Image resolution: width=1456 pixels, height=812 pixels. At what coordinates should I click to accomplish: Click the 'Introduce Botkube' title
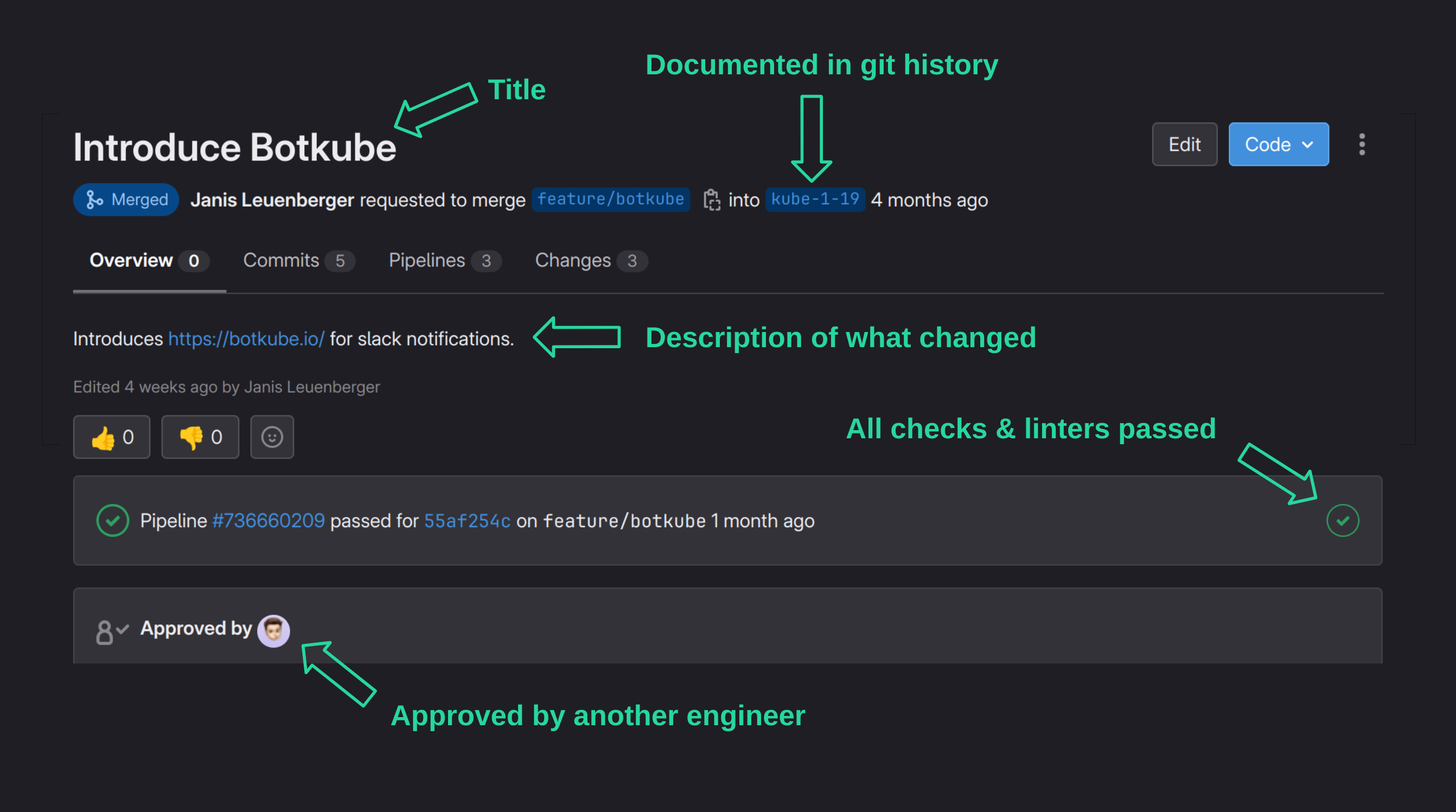[234, 148]
